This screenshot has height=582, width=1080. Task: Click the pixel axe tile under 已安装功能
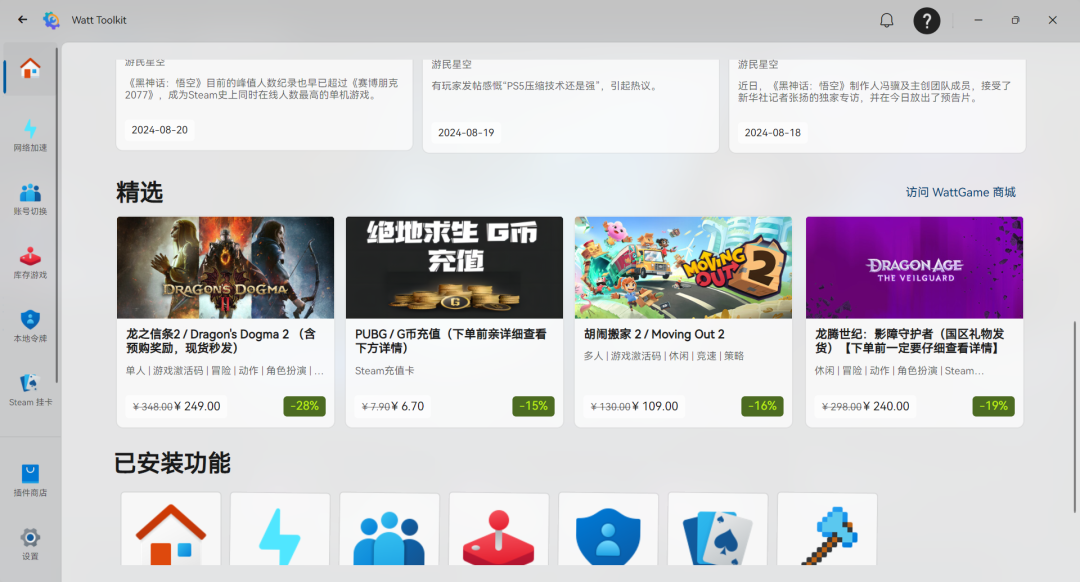click(827, 529)
